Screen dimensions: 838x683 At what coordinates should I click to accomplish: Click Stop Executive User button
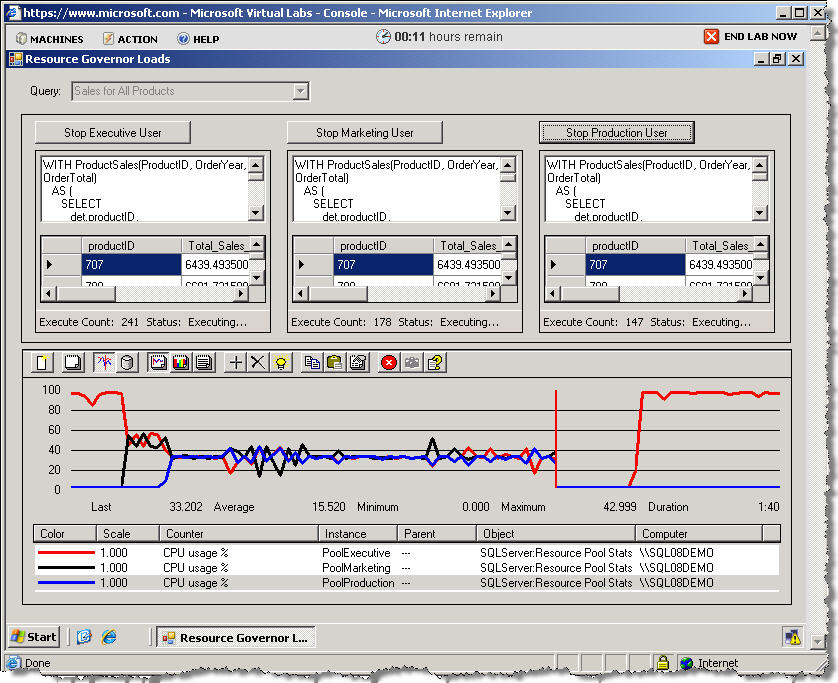click(x=112, y=132)
